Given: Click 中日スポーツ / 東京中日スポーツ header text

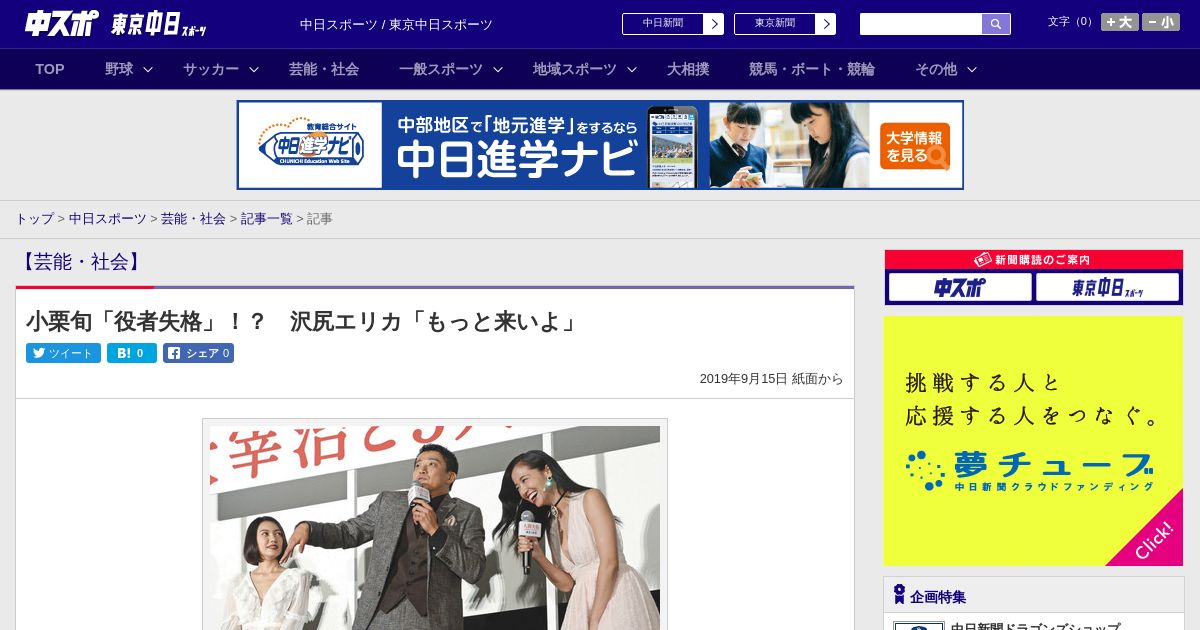Looking at the screenshot, I should pyautogui.click(x=396, y=25).
